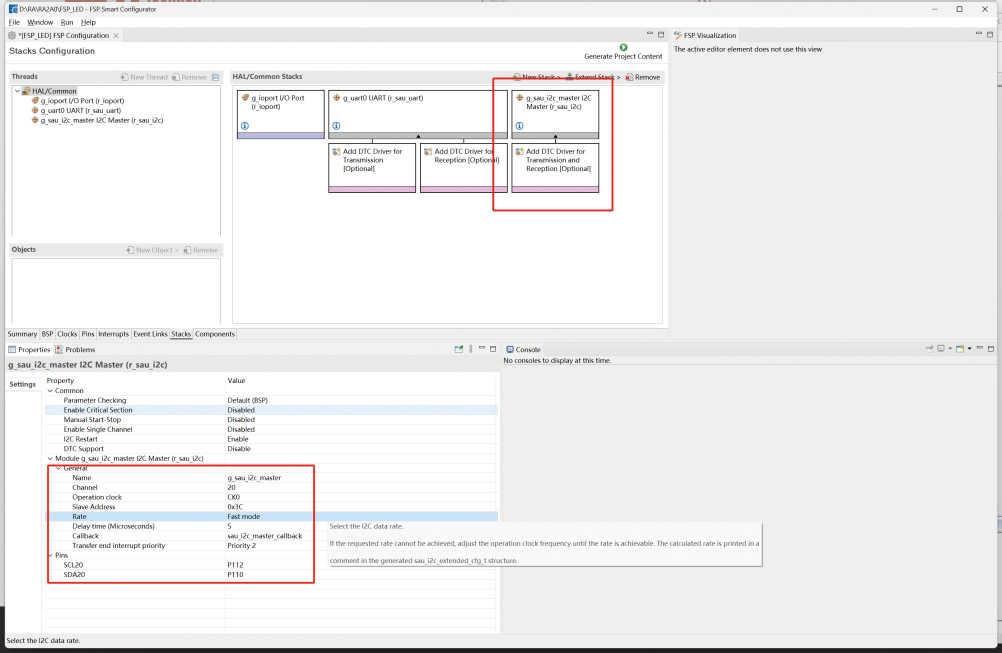The height and width of the screenshot is (653, 1002).
Task: Select the Settings tab in Properties
Action: click(x=23, y=384)
